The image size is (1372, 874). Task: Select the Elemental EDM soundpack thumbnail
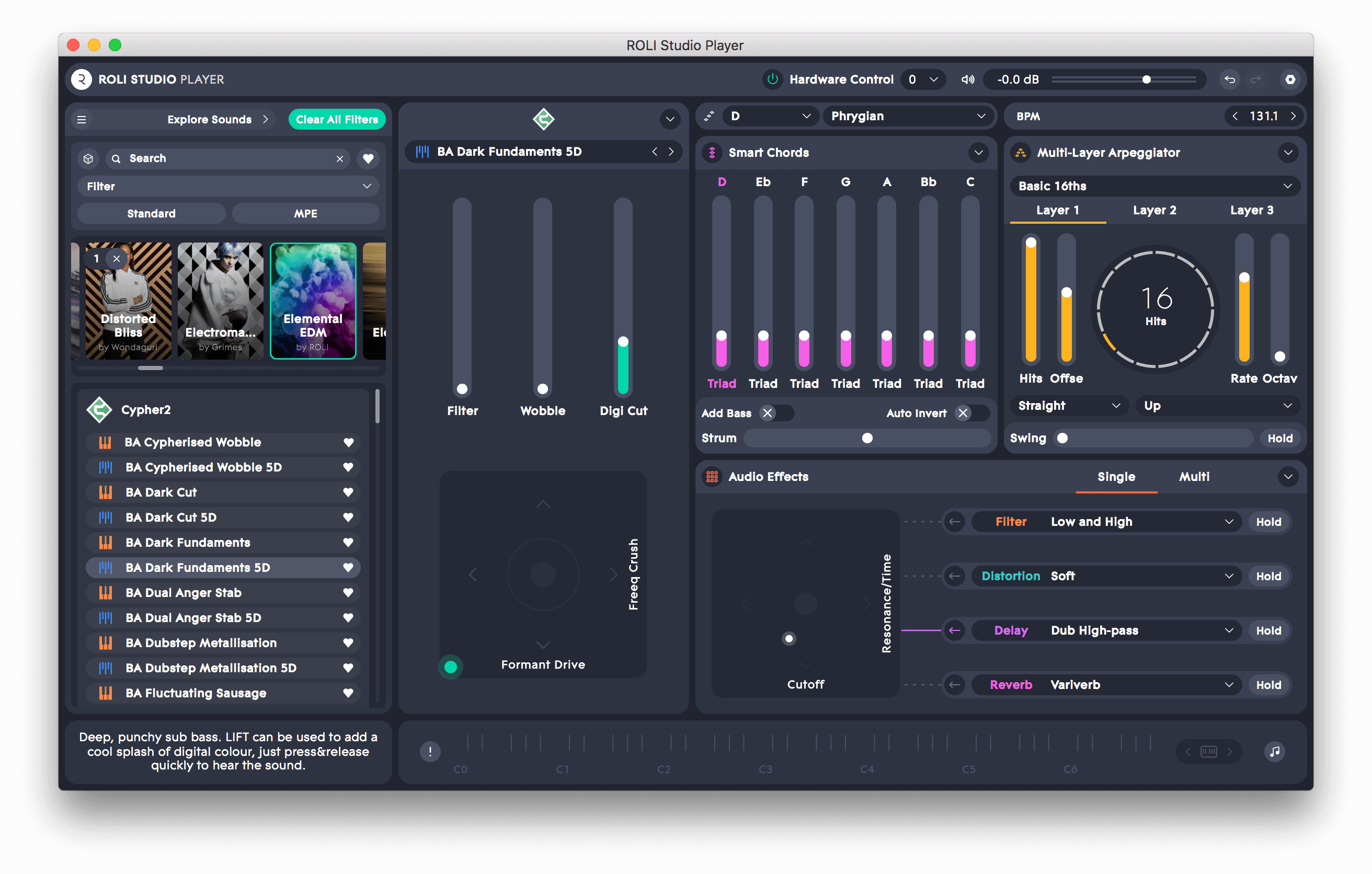[x=313, y=301]
